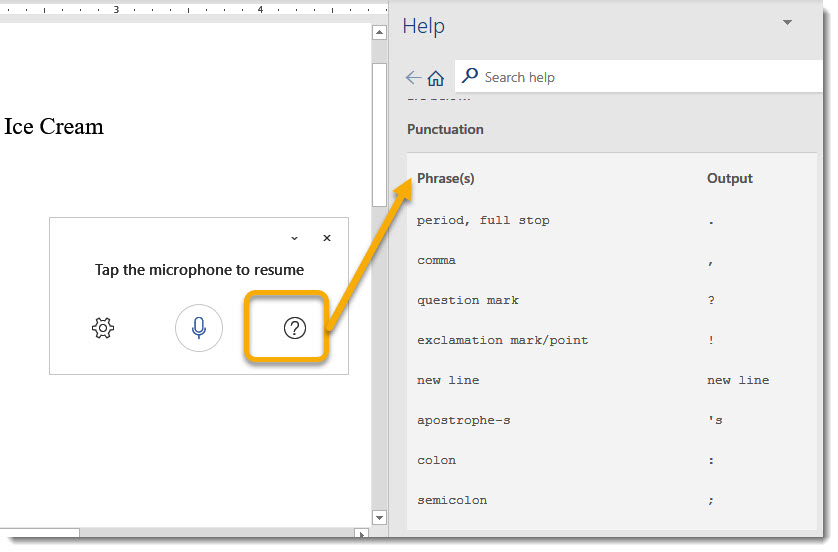The image size is (838, 552).
Task: Open Help pane options dropdown arrow
Action: click(787, 22)
